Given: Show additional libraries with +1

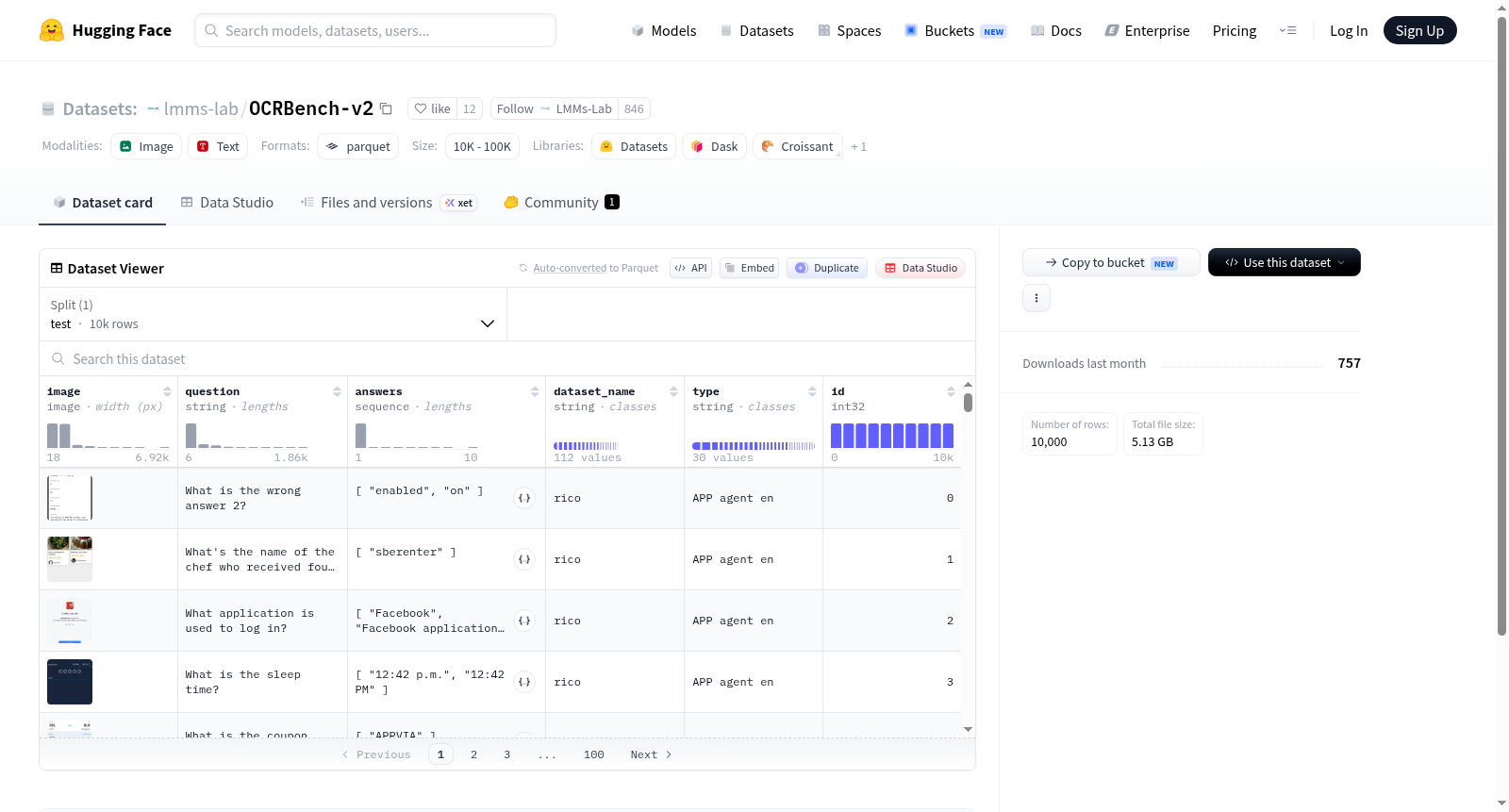Looking at the screenshot, I should click(x=858, y=146).
